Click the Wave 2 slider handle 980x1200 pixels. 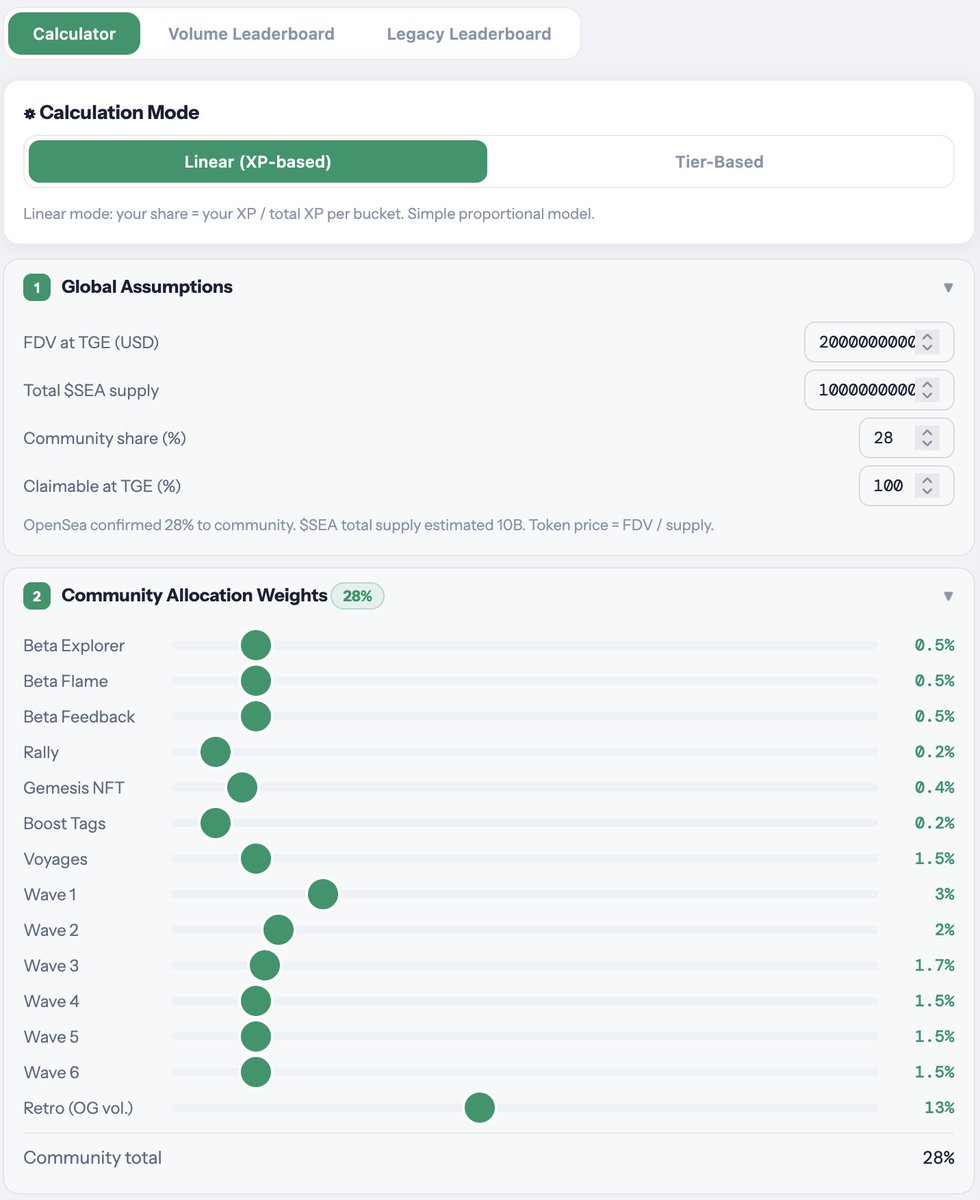tap(278, 930)
